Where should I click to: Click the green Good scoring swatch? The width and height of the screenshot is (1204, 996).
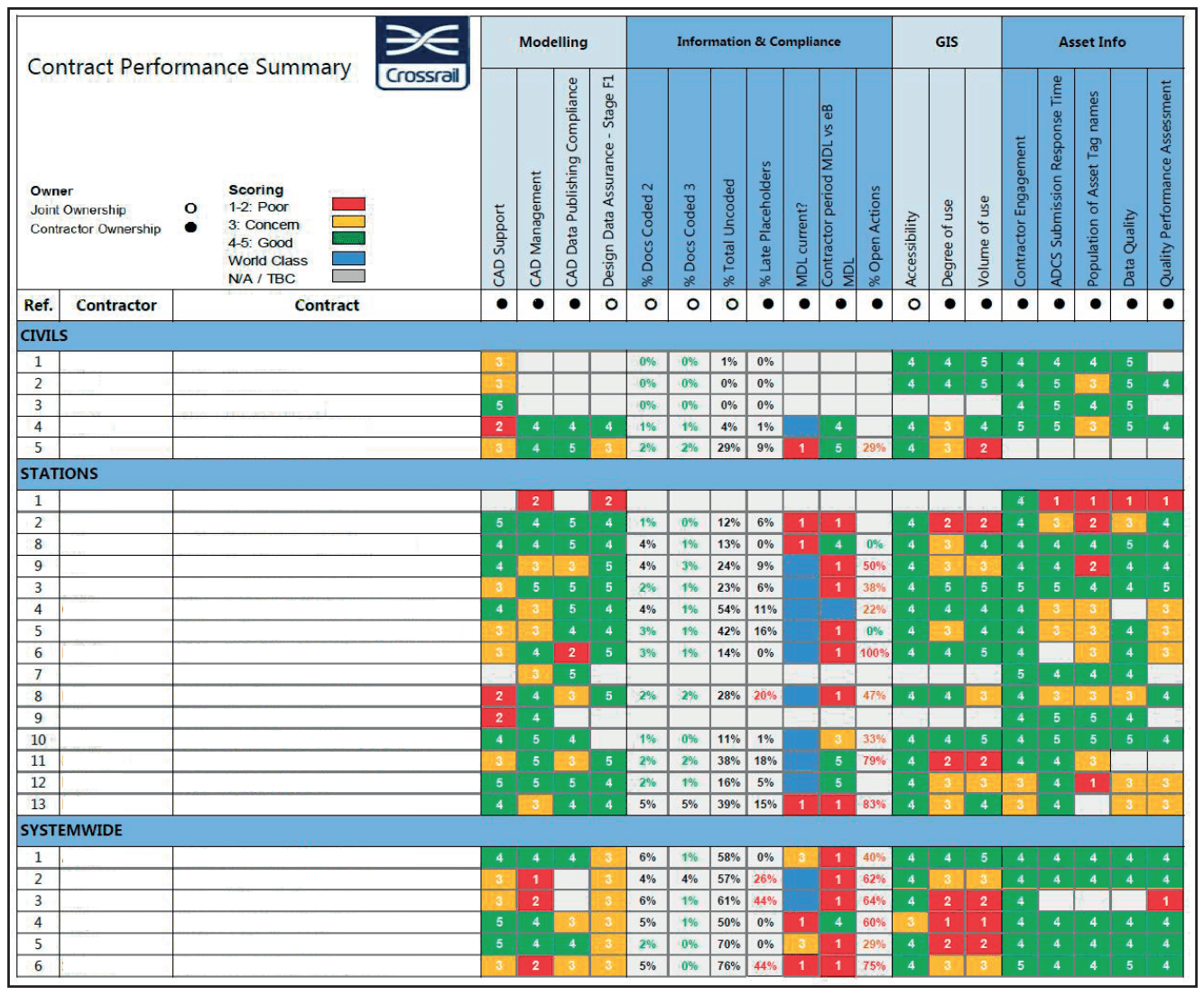(x=348, y=239)
